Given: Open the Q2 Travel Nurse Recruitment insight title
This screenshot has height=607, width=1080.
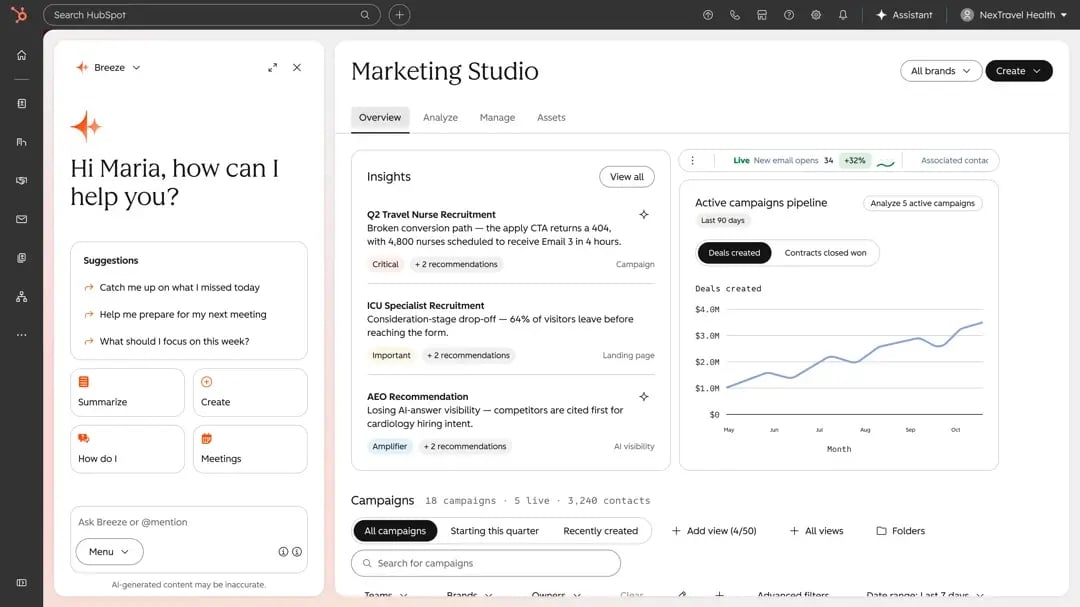Looking at the screenshot, I should (431, 214).
